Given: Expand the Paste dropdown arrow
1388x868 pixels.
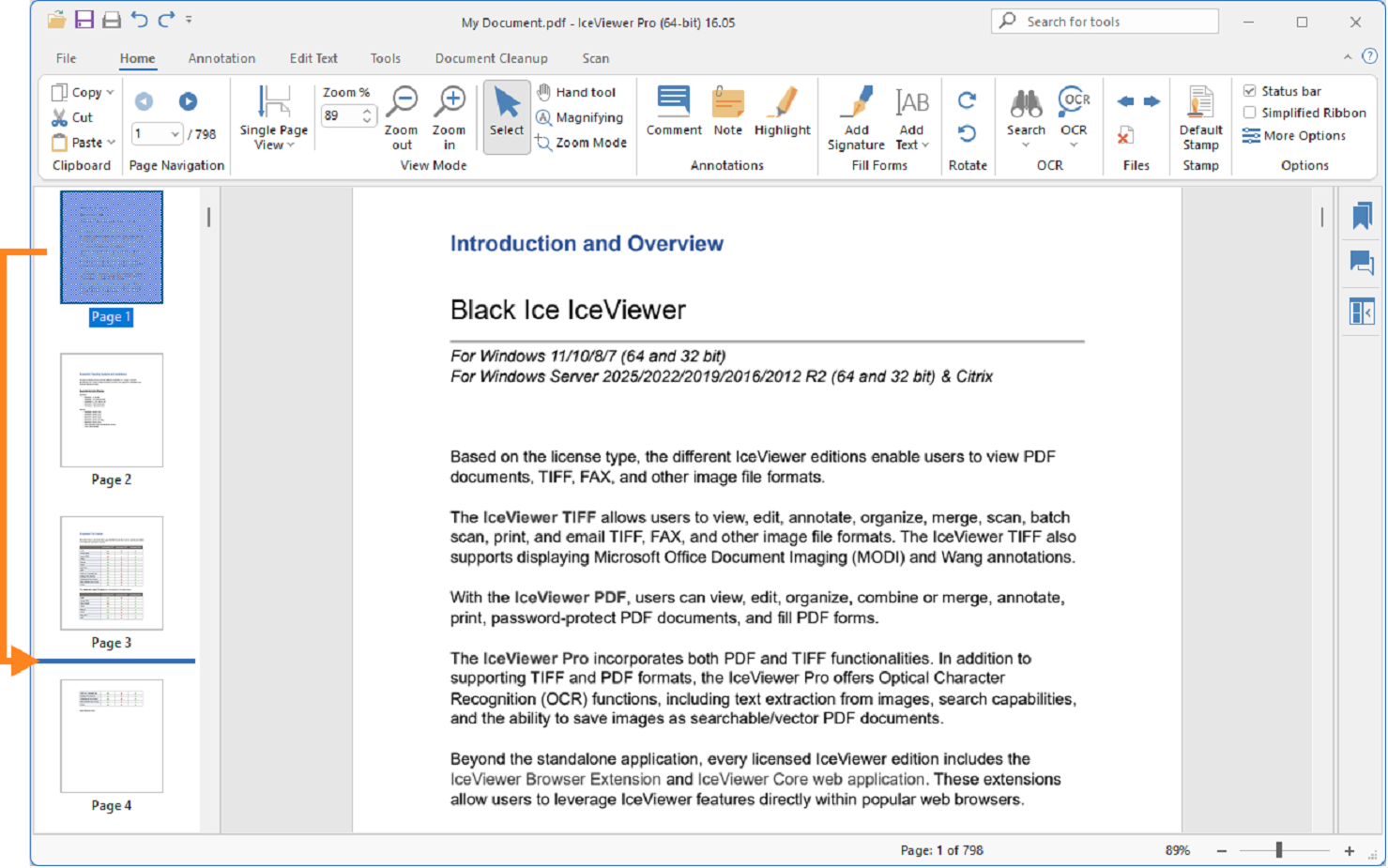Looking at the screenshot, I should pos(111,143).
